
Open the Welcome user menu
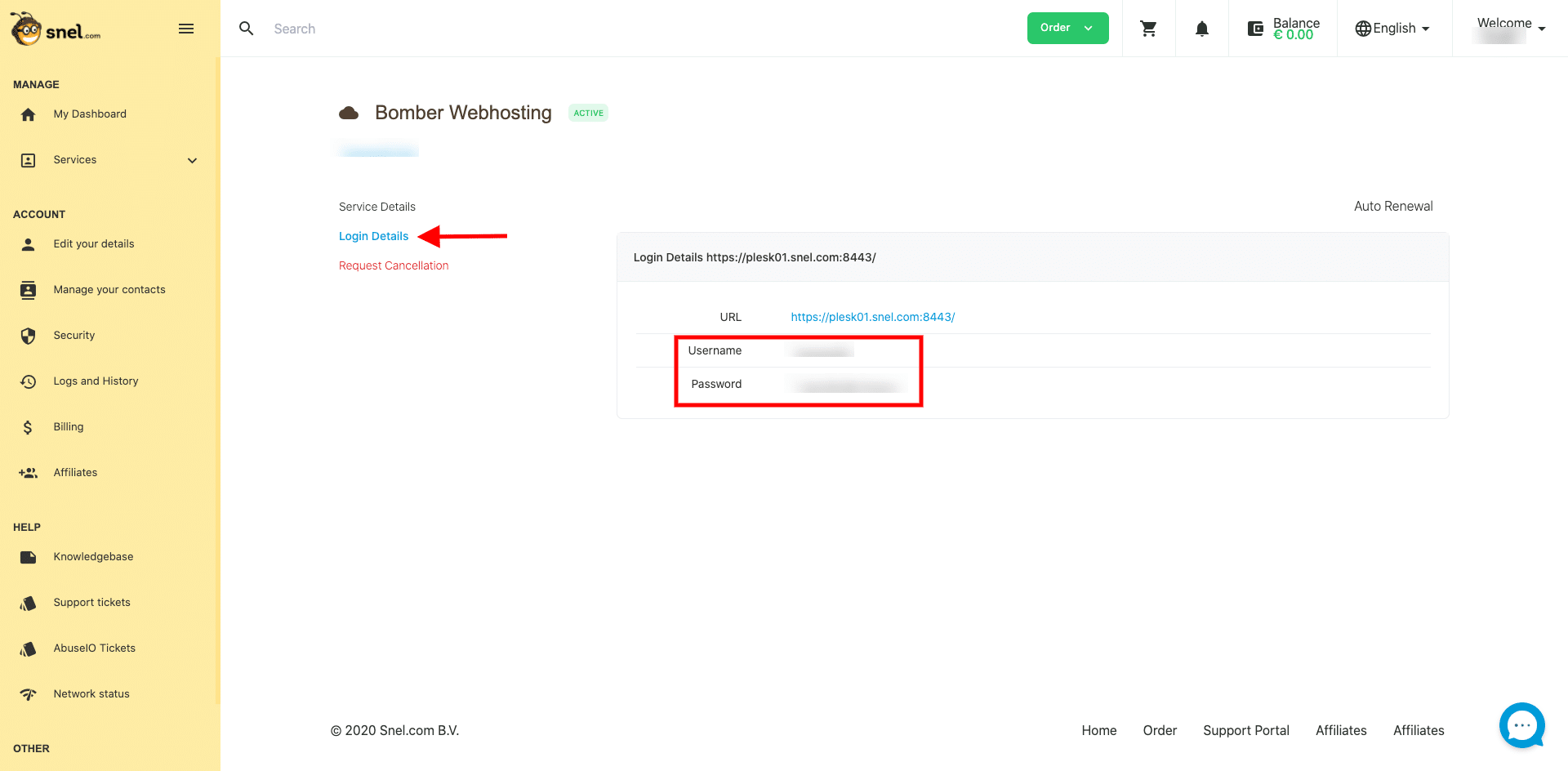click(x=1511, y=29)
